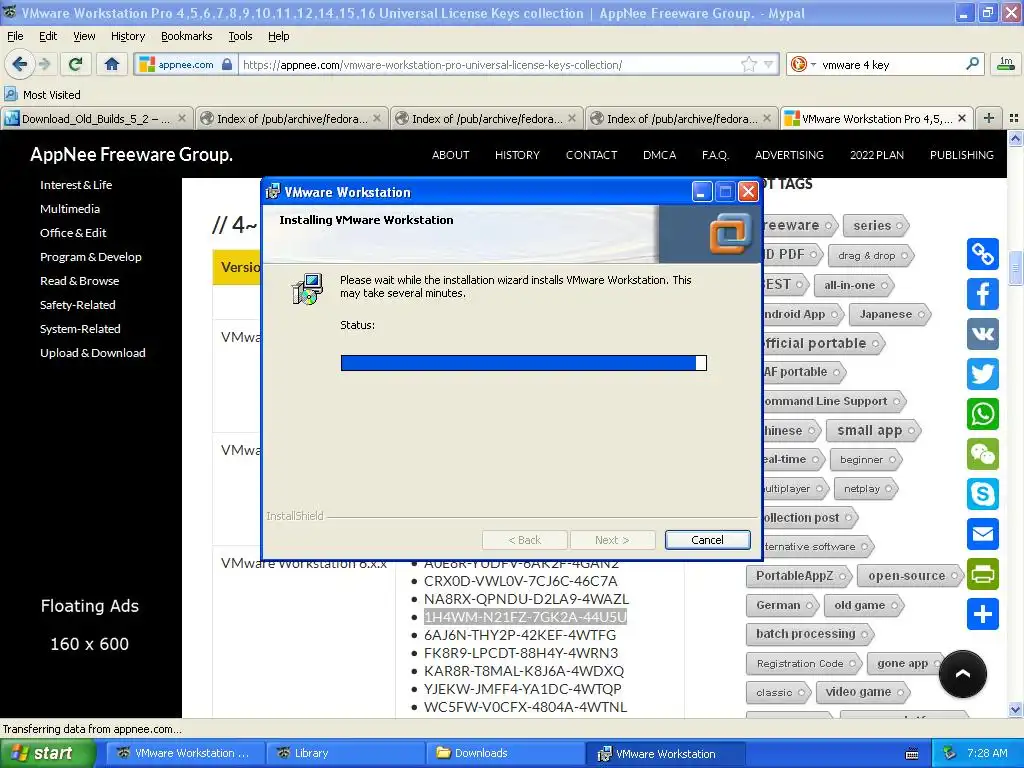
Task: Open the Edit menu
Action: pyautogui.click(x=48, y=36)
